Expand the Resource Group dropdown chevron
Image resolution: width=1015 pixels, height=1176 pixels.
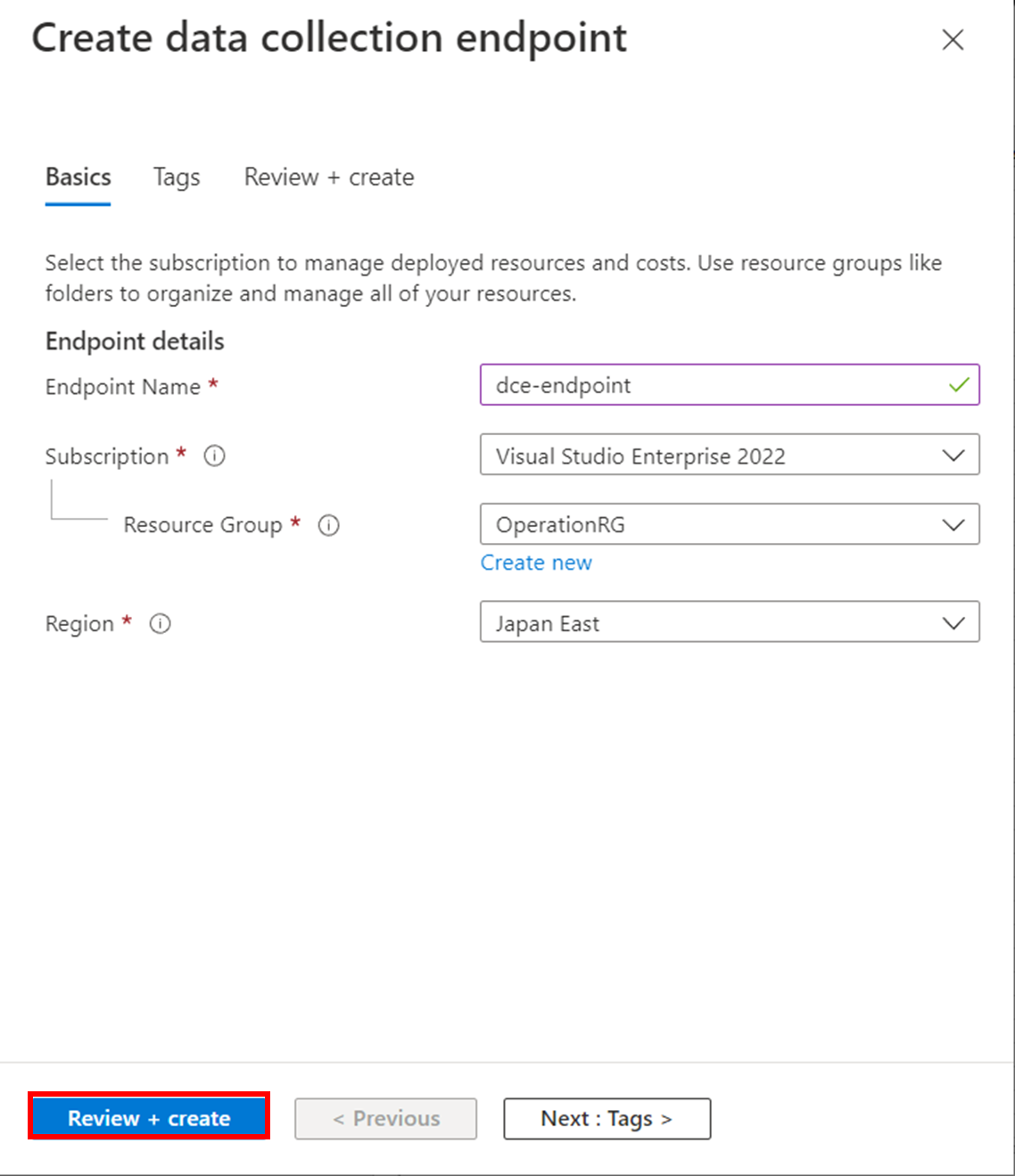[953, 525]
